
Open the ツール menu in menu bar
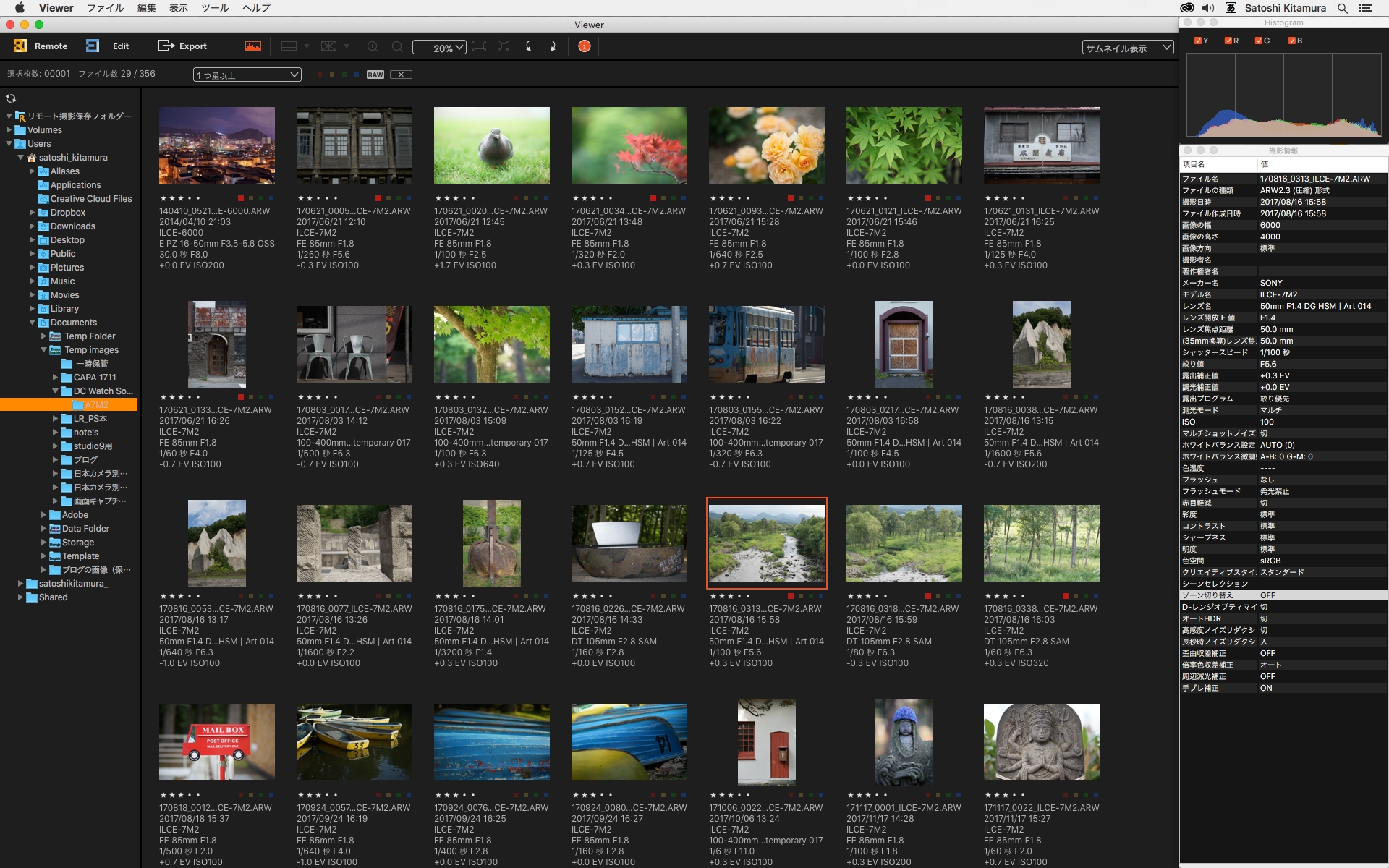coord(214,8)
